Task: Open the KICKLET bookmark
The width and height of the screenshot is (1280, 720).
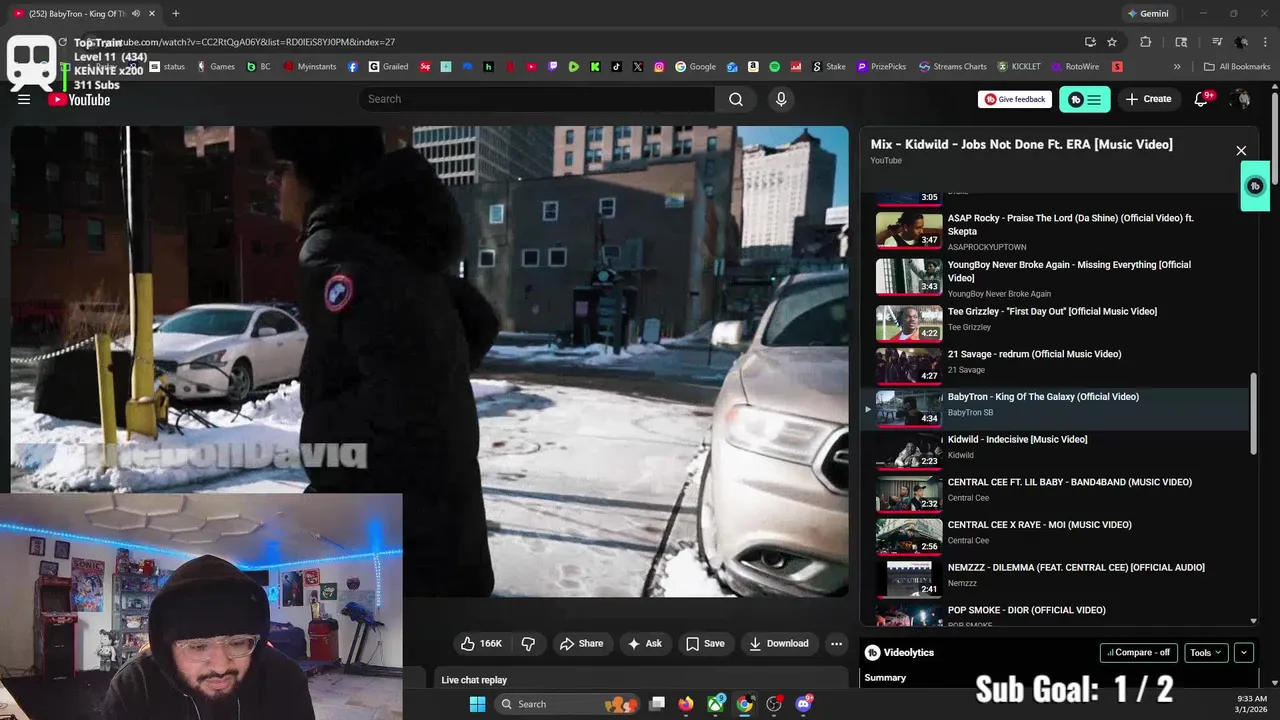Action: point(1018,67)
